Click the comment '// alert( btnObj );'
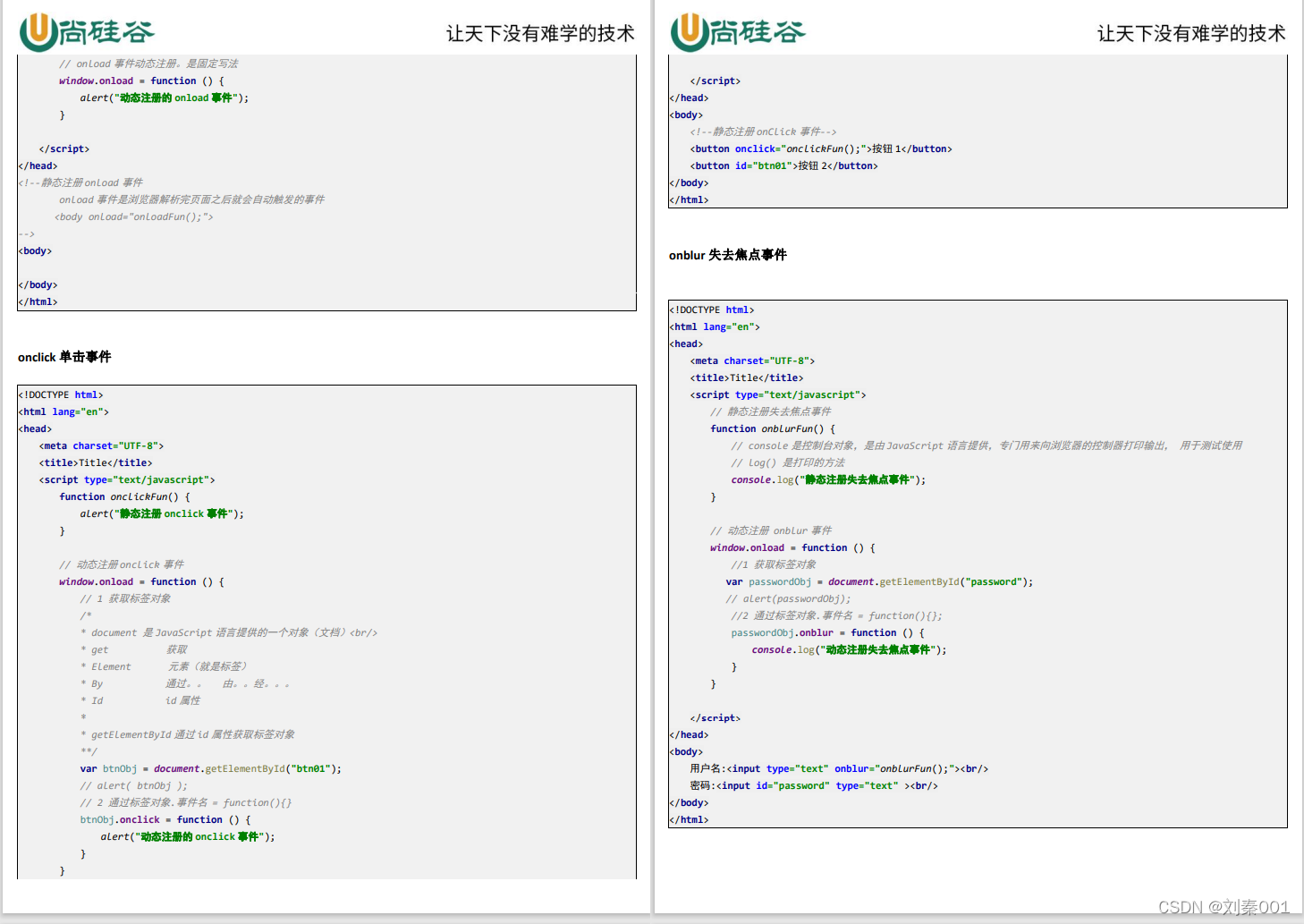The image size is (1304, 924). pos(133,785)
